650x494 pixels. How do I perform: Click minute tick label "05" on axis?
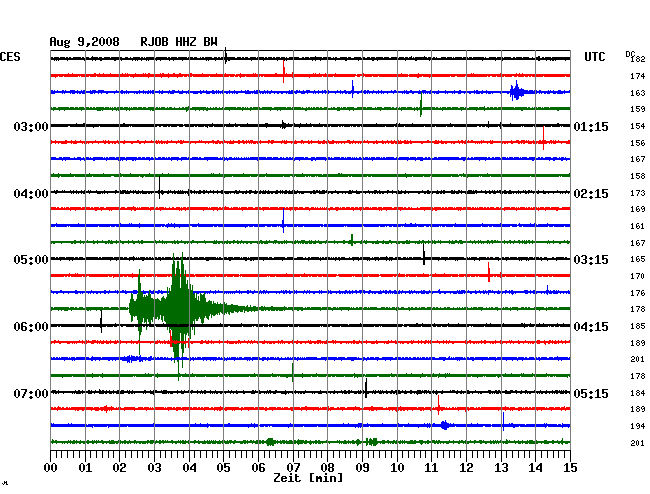click(223, 467)
